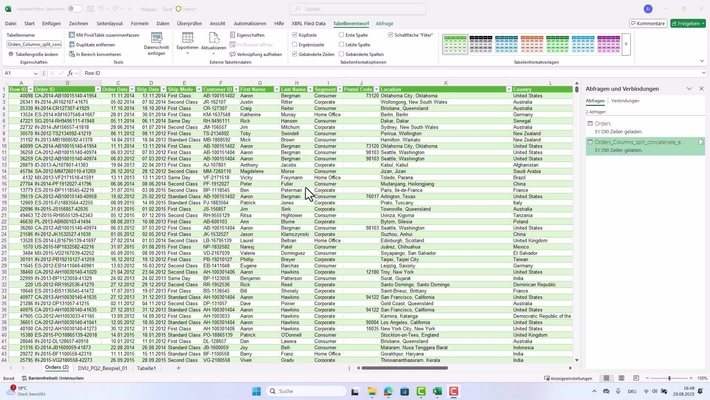Open the query file icon beside Orders_Columns_split query
This screenshot has width=710, height=400.
(700, 142)
